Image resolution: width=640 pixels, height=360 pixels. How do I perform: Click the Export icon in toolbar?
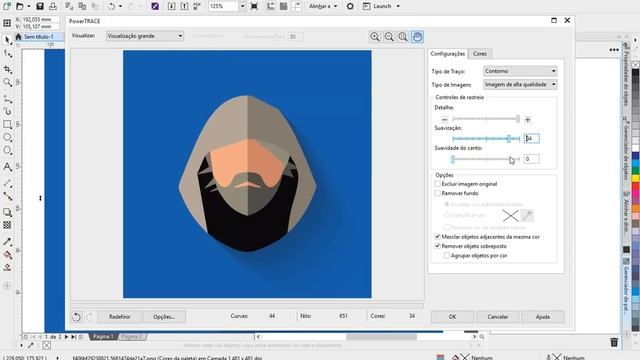coord(184,6)
